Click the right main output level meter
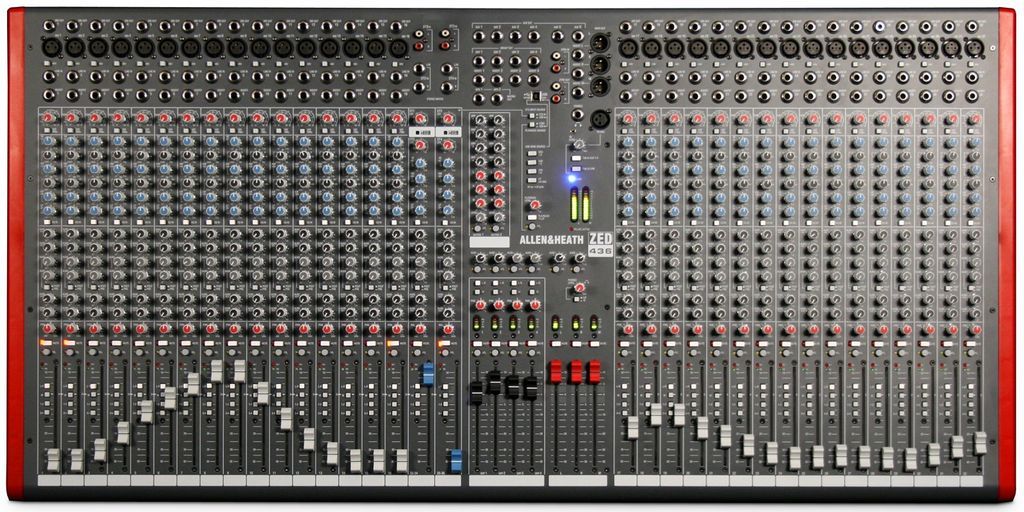This screenshot has height=512, width=1024. tap(585, 204)
